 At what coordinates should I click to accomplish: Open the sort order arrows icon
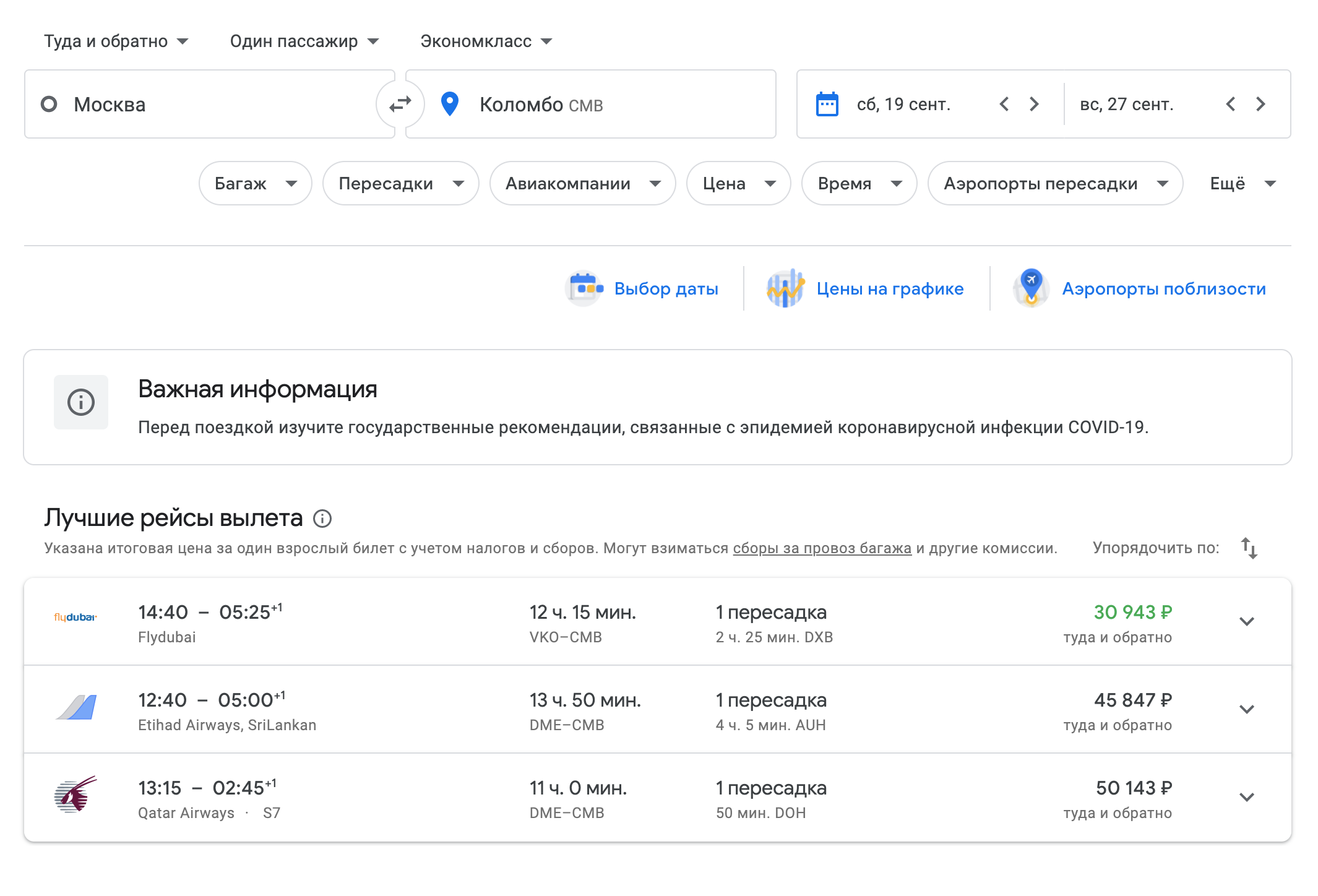(1249, 548)
